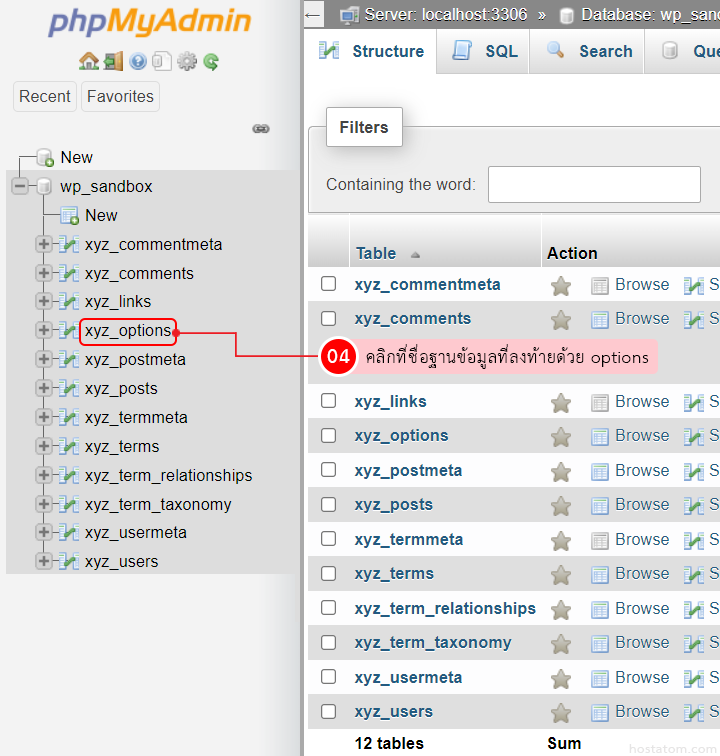Expand the xyz_options tree node
Viewport: 720px width, 756px height.
tap(43, 330)
